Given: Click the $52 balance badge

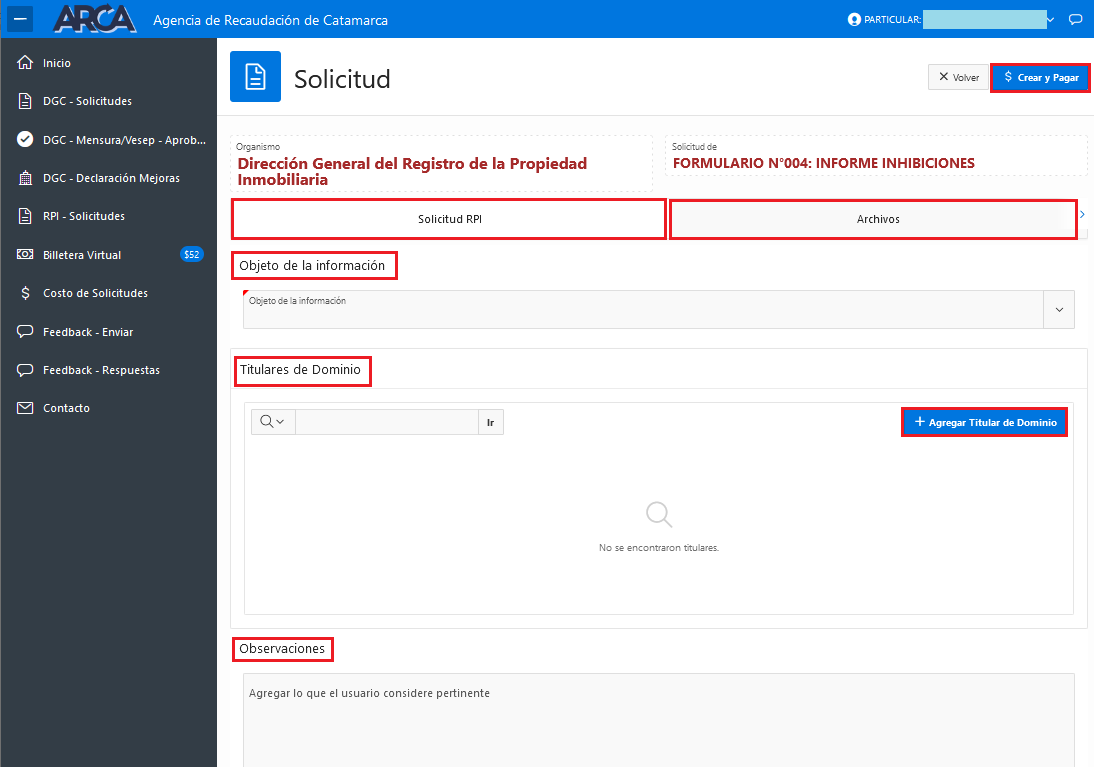Looking at the screenshot, I should [192, 255].
